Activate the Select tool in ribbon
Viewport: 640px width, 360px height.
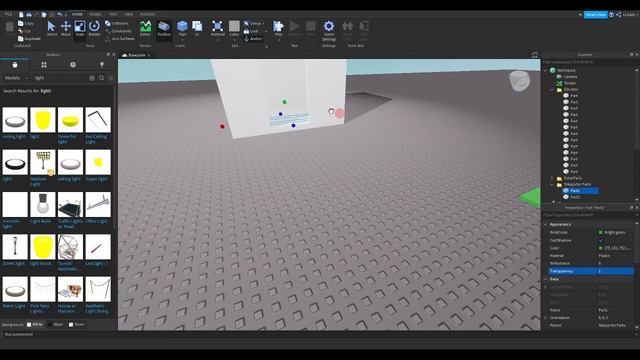pyautogui.click(x=51, y=29)
